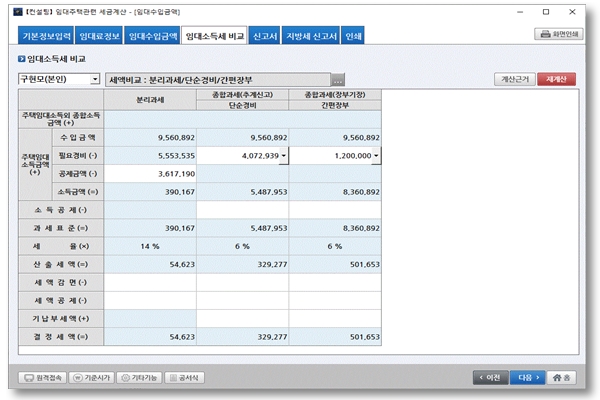Click 산출세액 54,623 cell
Viewport: 600px width, 400px height.
pyautogui.click(x=150, y=264)
